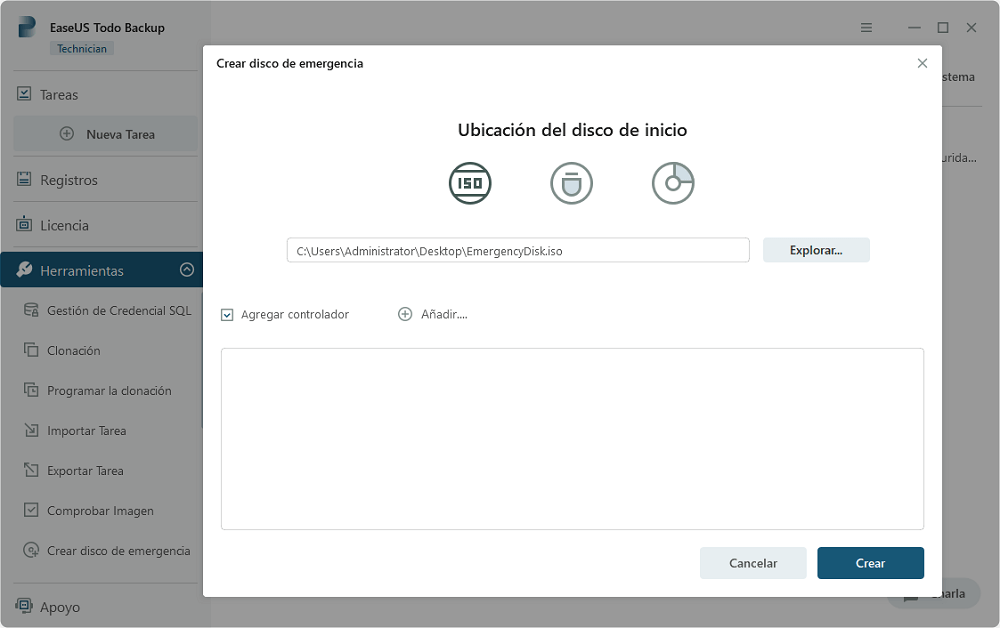This screenshot has height=628, width=1000.
Task: Click the Clonación tool icon
Action: click(30, 351)
